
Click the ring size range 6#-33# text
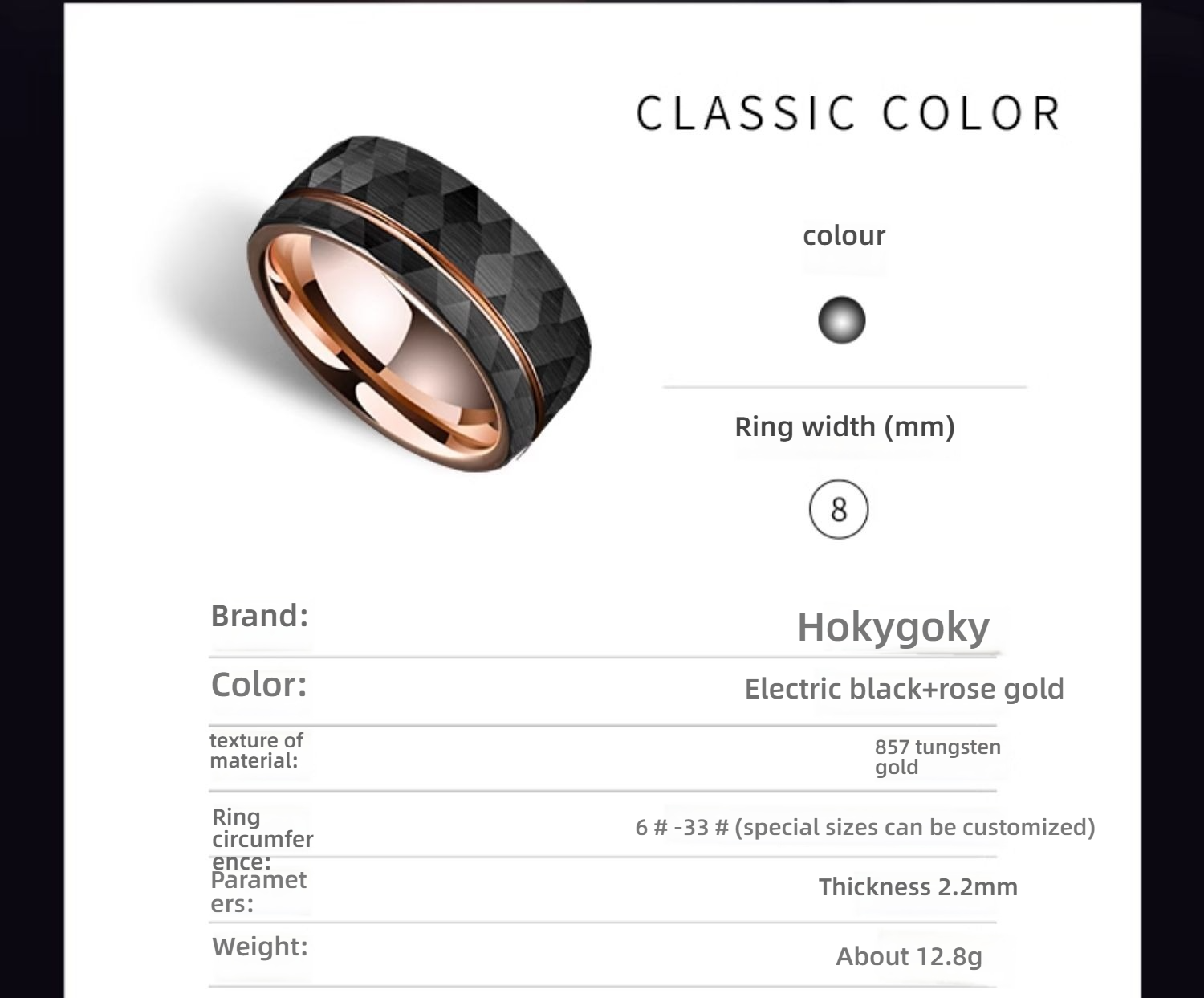865,827
